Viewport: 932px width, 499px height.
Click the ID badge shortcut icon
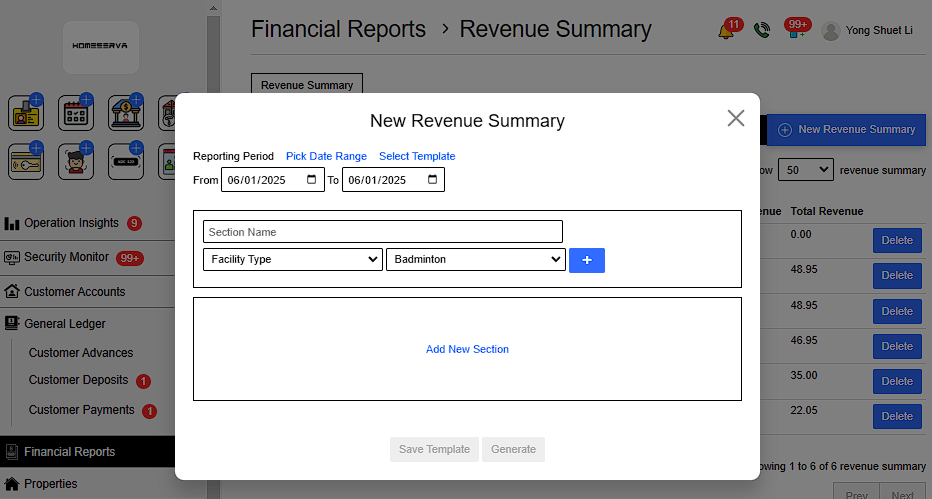26,113
